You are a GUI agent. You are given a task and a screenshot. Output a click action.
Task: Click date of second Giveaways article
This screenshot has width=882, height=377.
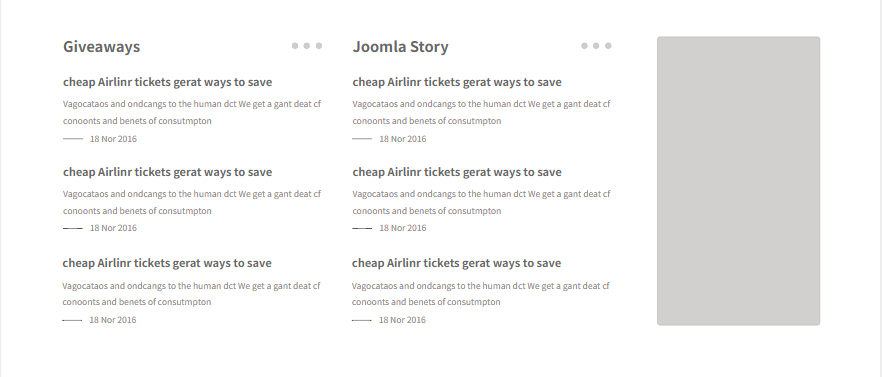(113, 228)
